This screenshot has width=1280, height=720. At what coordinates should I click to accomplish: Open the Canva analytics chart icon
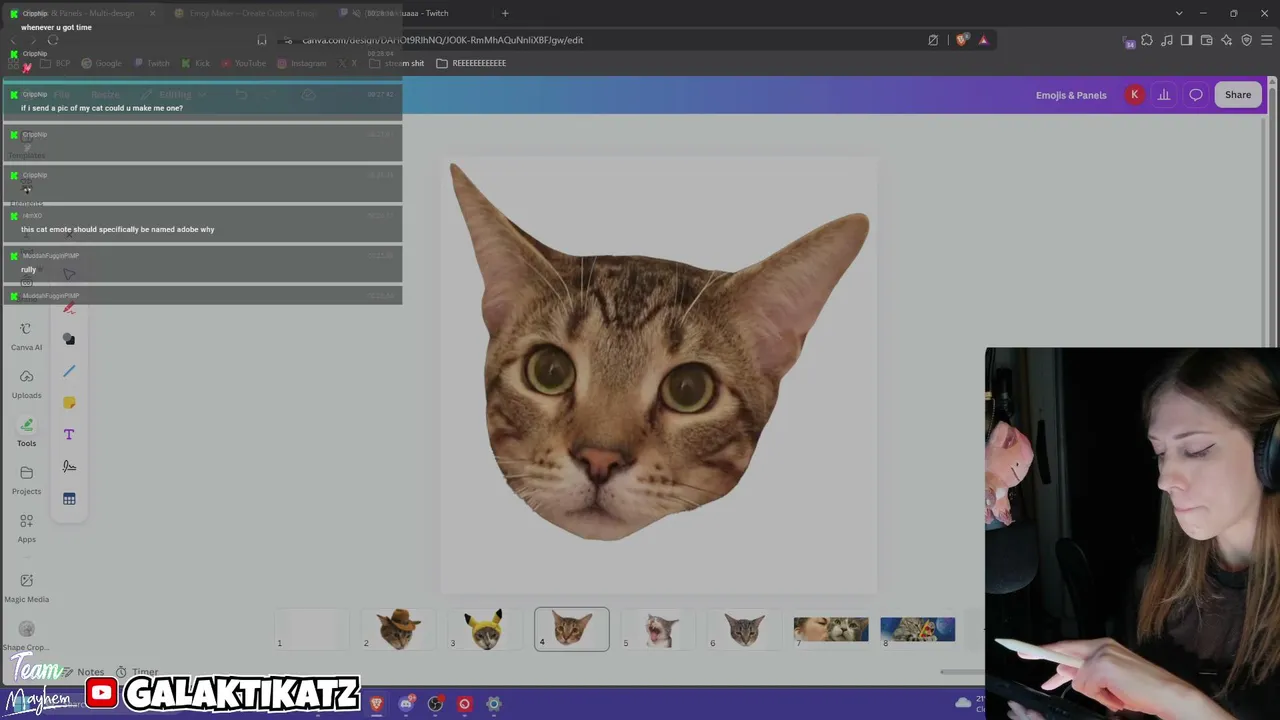[1164, 95]
